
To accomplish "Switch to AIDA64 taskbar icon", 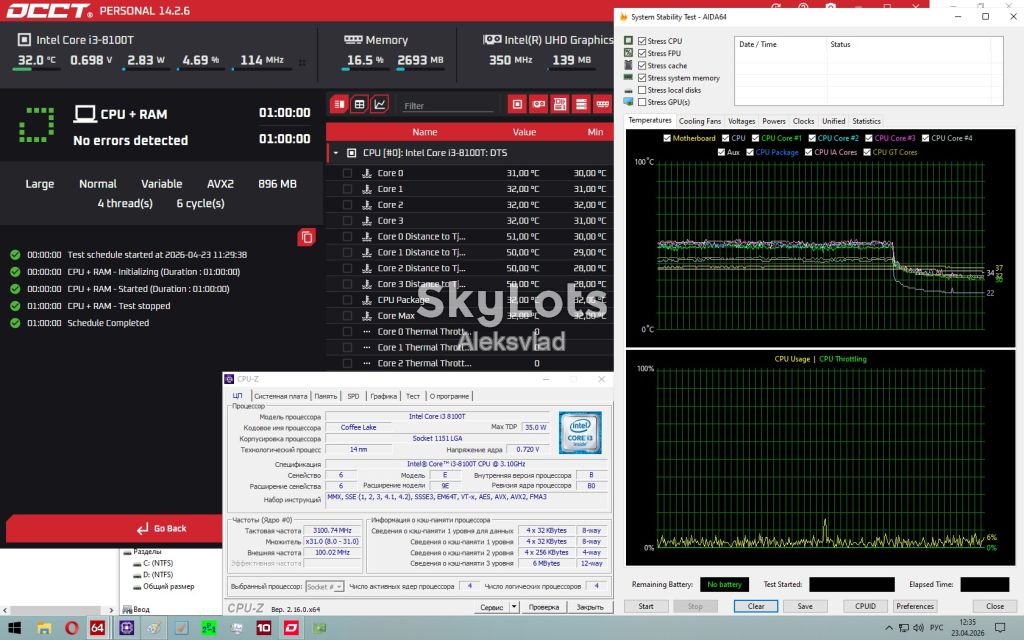I will pyautogui.click(x=97, y=628).
